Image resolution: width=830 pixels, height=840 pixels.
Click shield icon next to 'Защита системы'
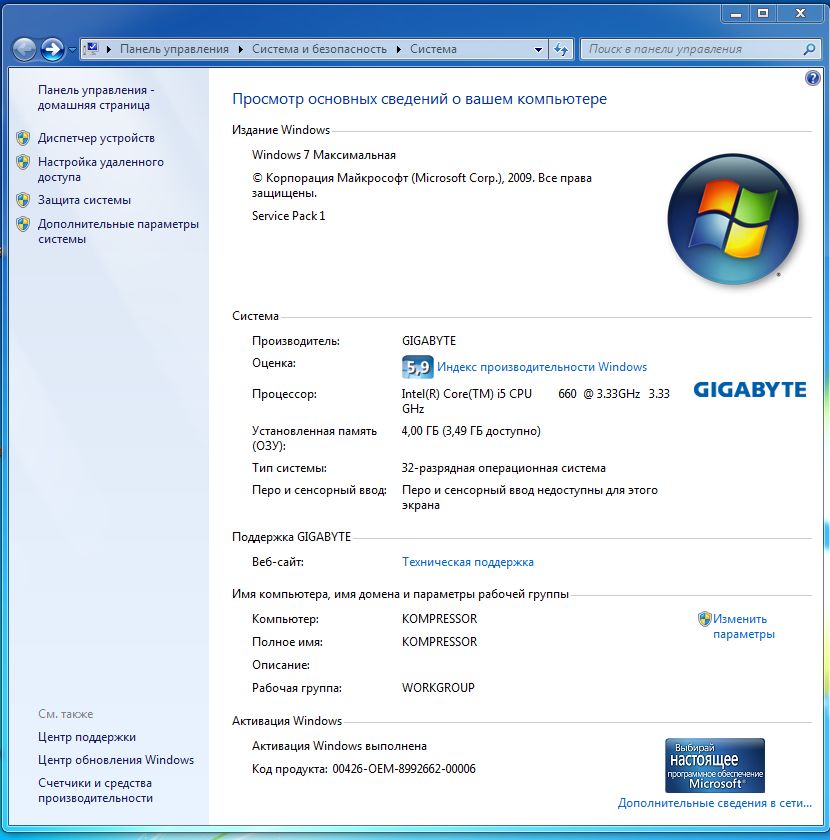(x=23, y=200)
